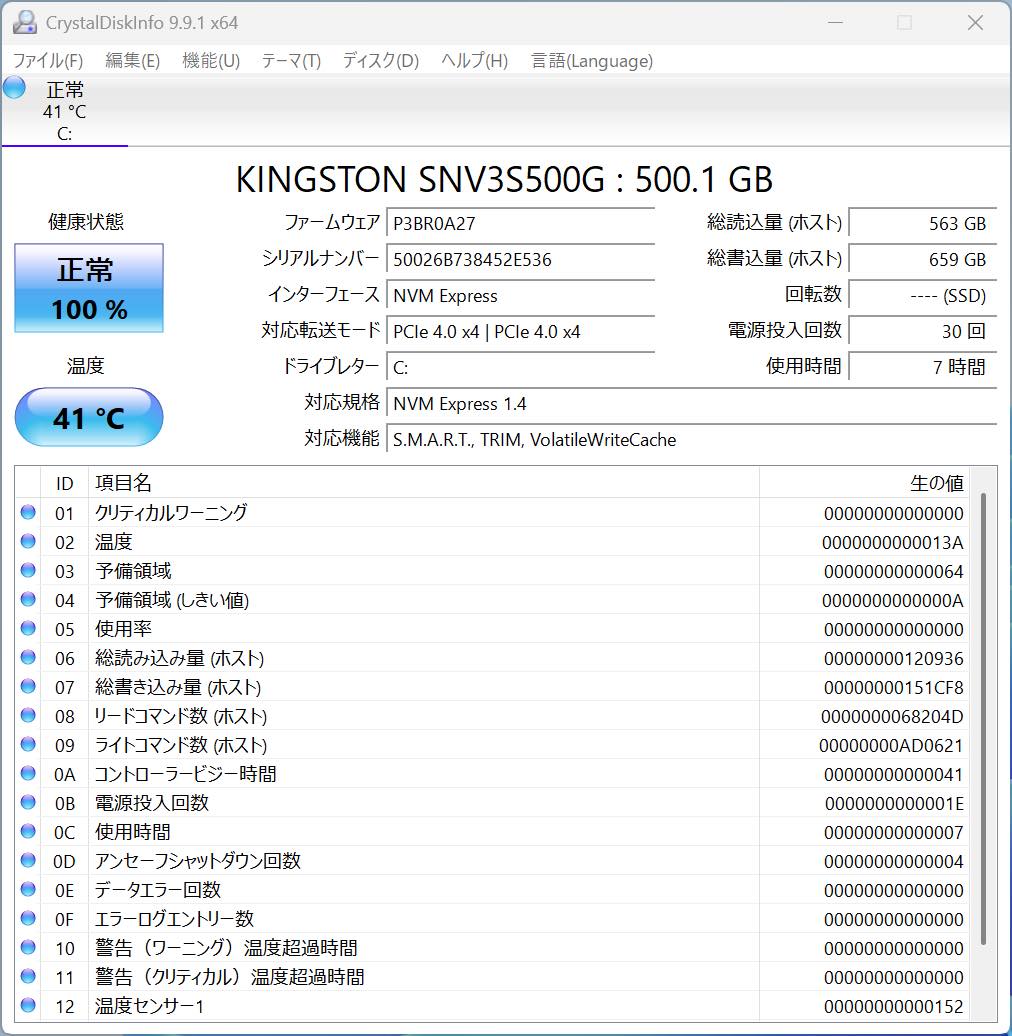1012x1036 pixels.
Task: Click the status orb for 04 予備領域 (しきい値)
Action: tap(28, 599)
